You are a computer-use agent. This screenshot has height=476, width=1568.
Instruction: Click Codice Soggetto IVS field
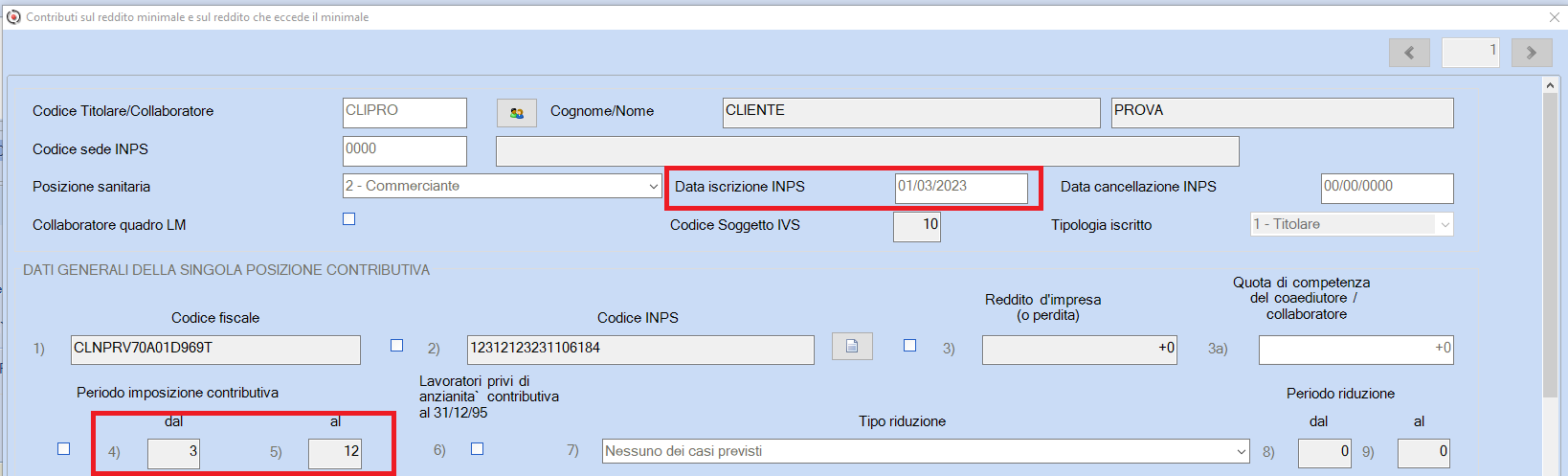click(x=917, y=227)
